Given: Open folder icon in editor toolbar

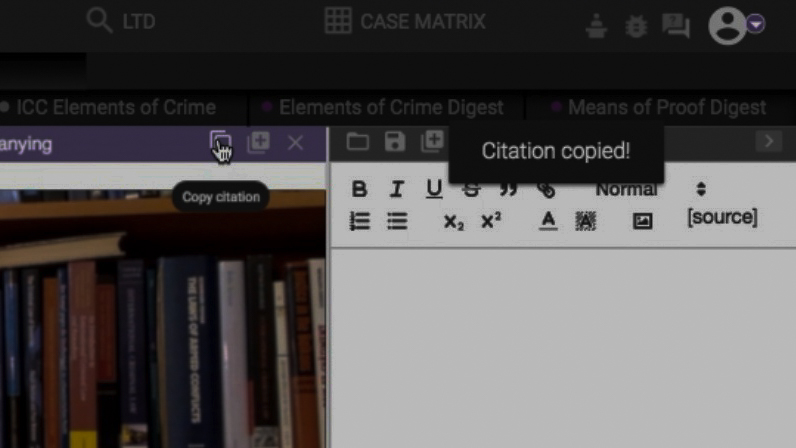Looking at the screenshot, I should click(x=357, y=141).
